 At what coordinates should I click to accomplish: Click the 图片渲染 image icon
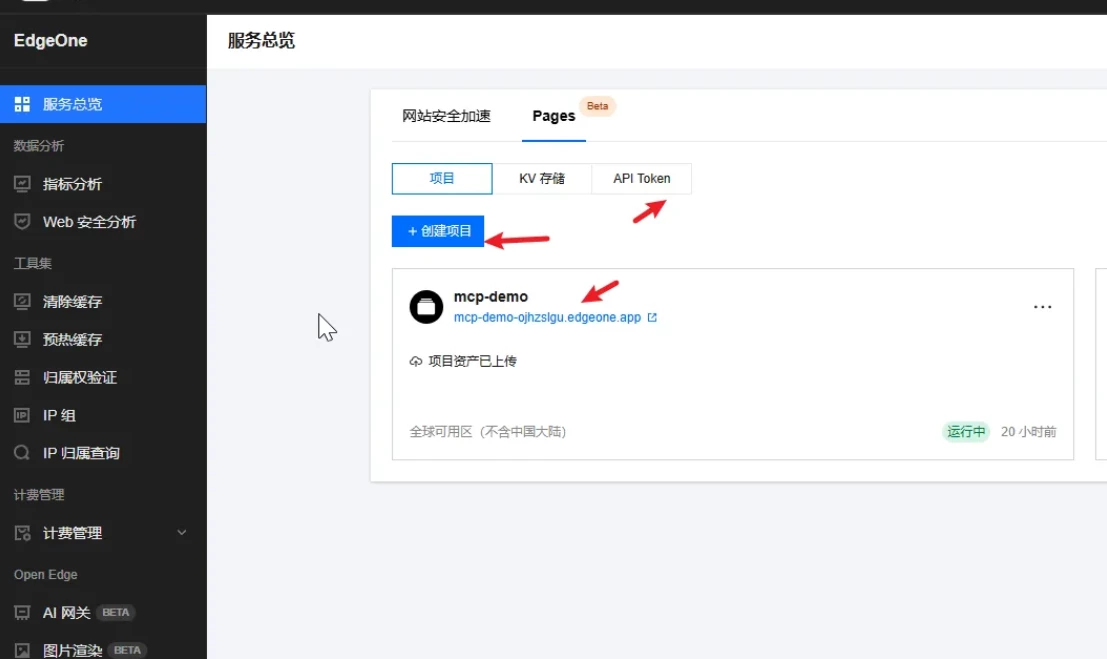[x=22, y=651]
